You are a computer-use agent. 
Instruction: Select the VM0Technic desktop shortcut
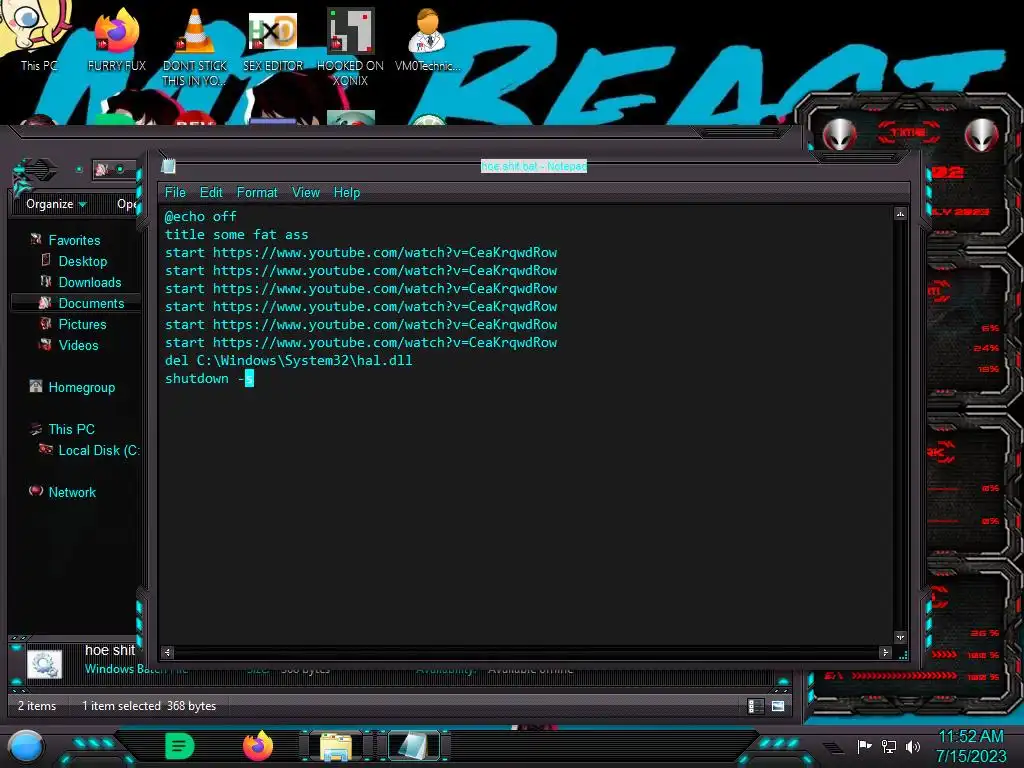pos(428,39)
